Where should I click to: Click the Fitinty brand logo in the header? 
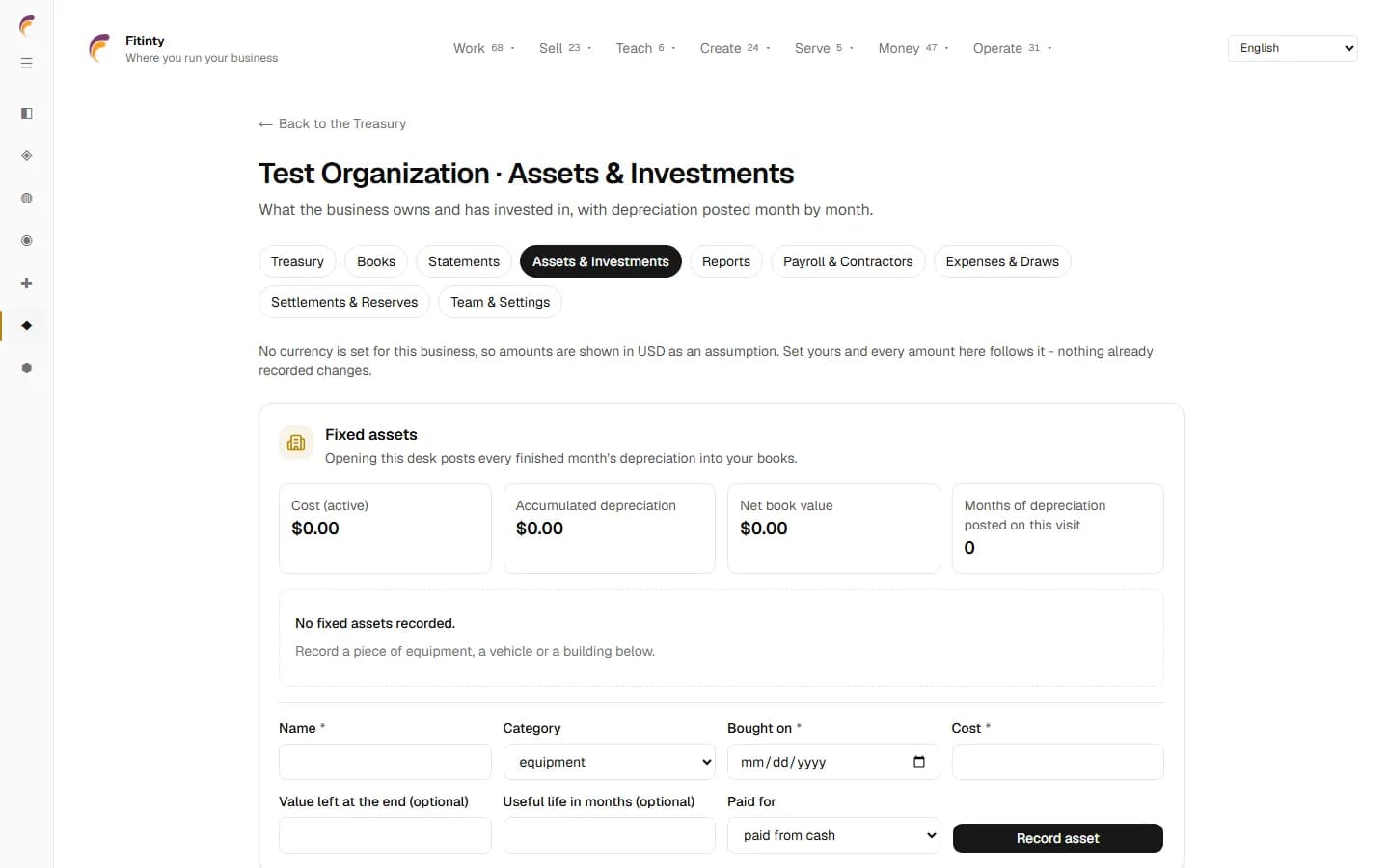click(x=100, y=48)
